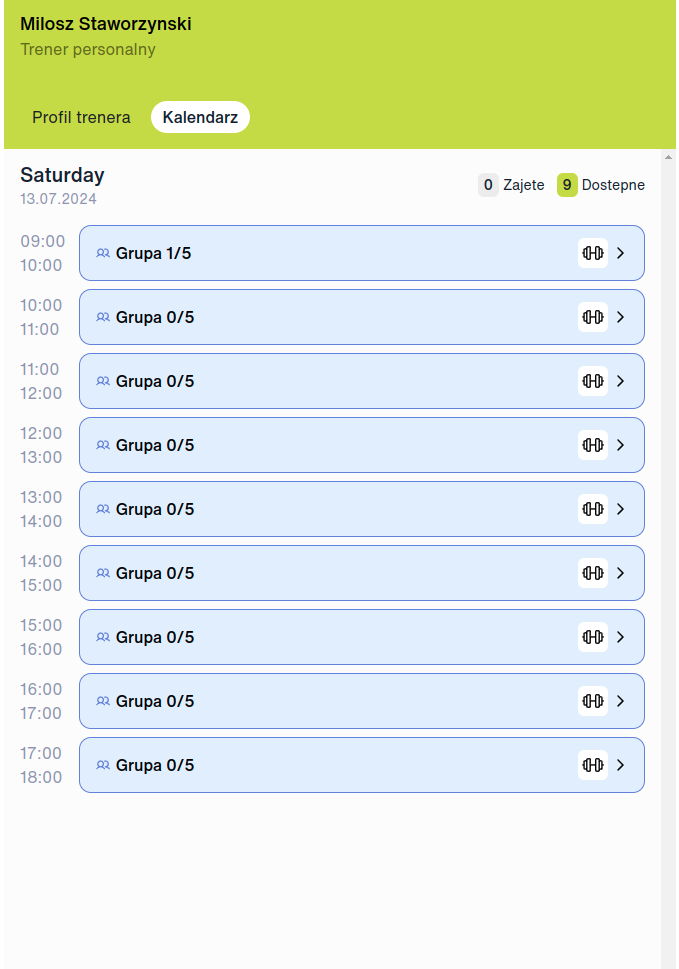
Task: Click dumbbell icon in 10:00 slot
Action: 593,317
